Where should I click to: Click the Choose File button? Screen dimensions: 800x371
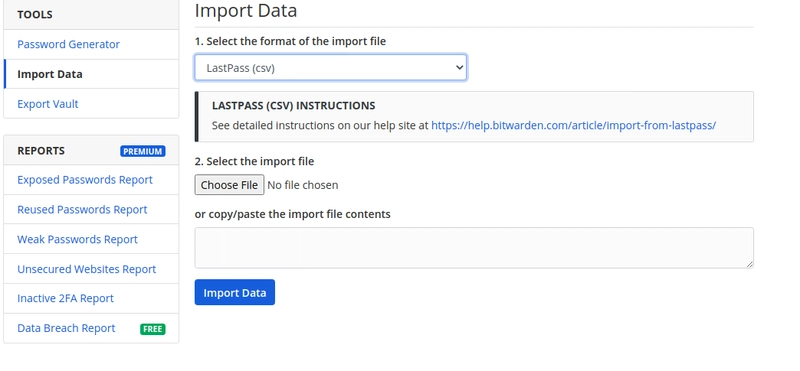pyautogui.click(x=229, y=185)
